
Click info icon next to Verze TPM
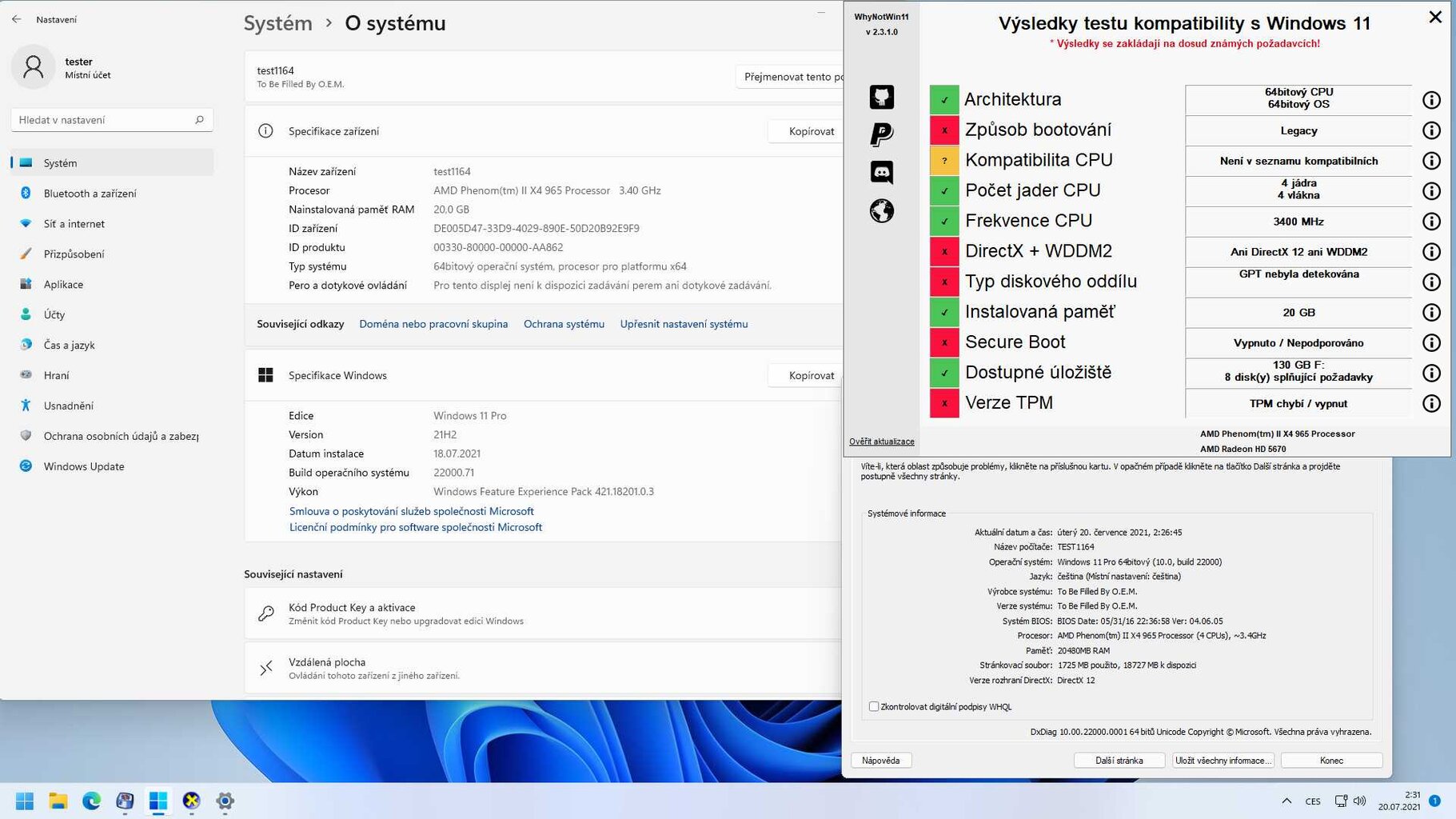1430,404
